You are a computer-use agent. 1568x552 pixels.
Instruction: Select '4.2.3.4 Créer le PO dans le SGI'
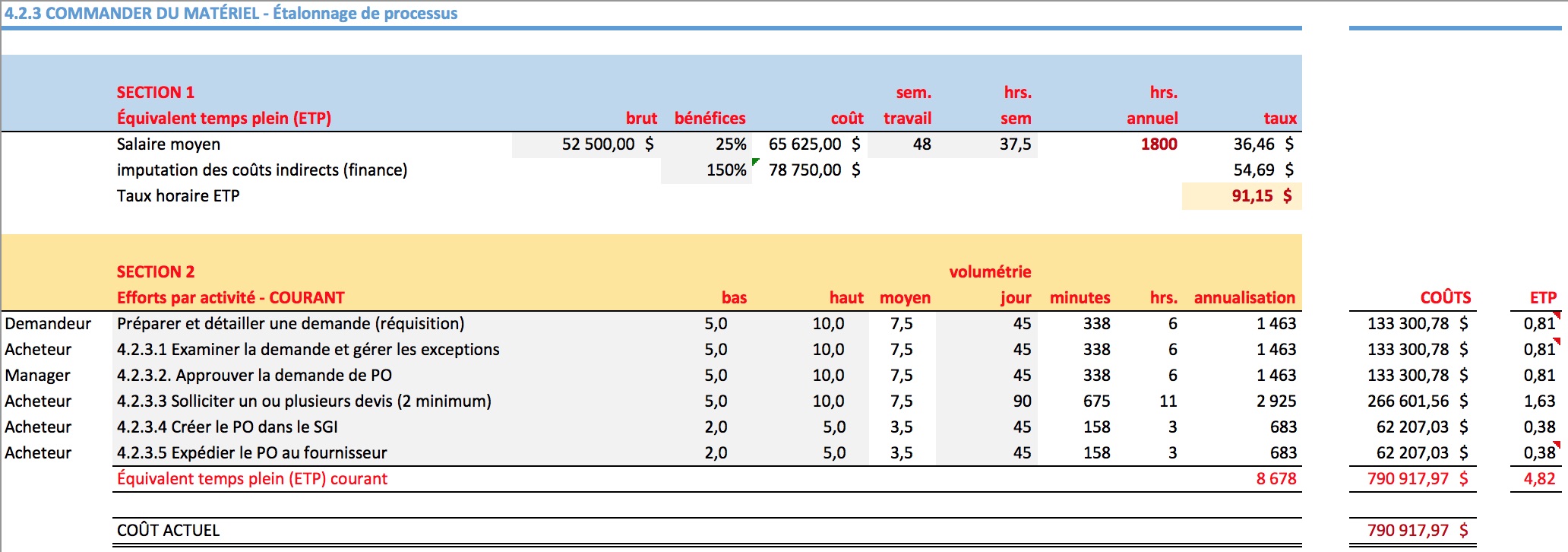(x=227, y=427)
